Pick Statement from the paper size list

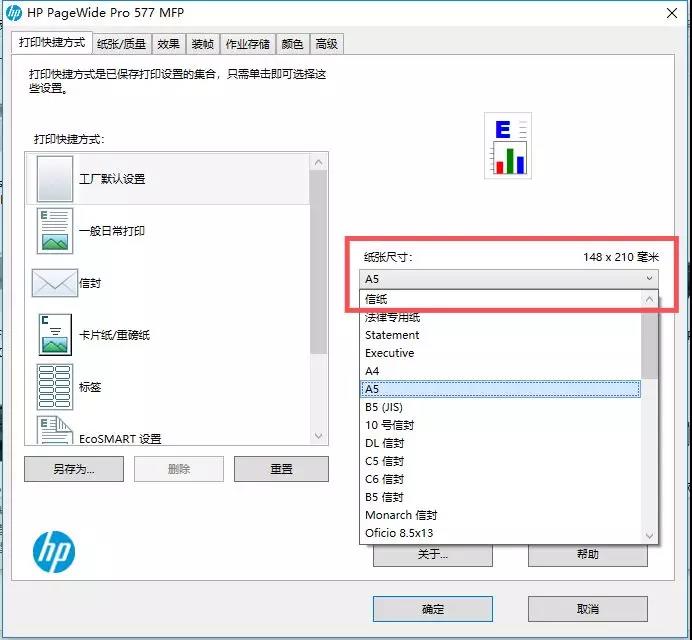click(x=501, y=335)
